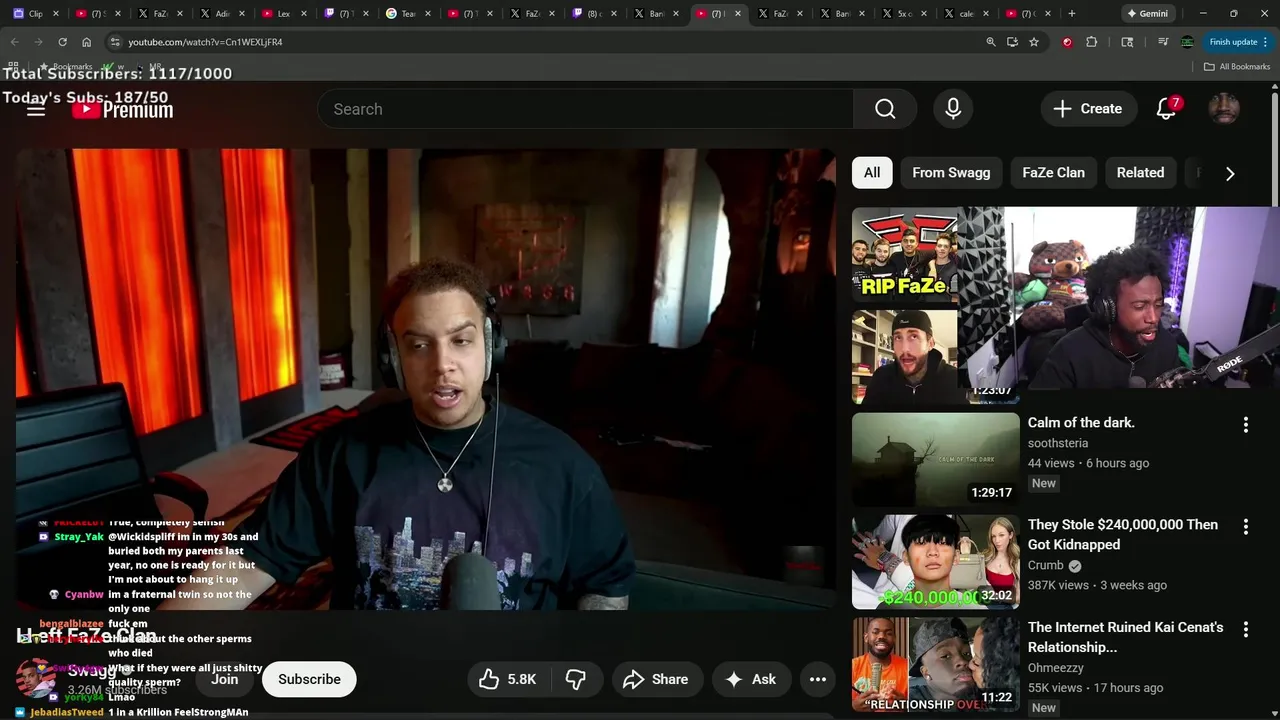Open the red extension icon
Viewport: 1280px width, 720px height.
[x=1067, y=42]
